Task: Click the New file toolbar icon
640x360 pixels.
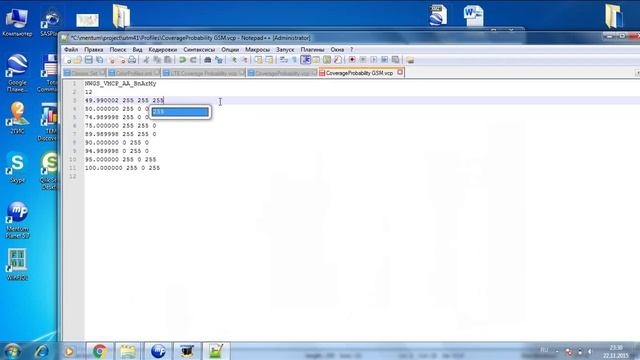Action: click(x=68, y=60)
